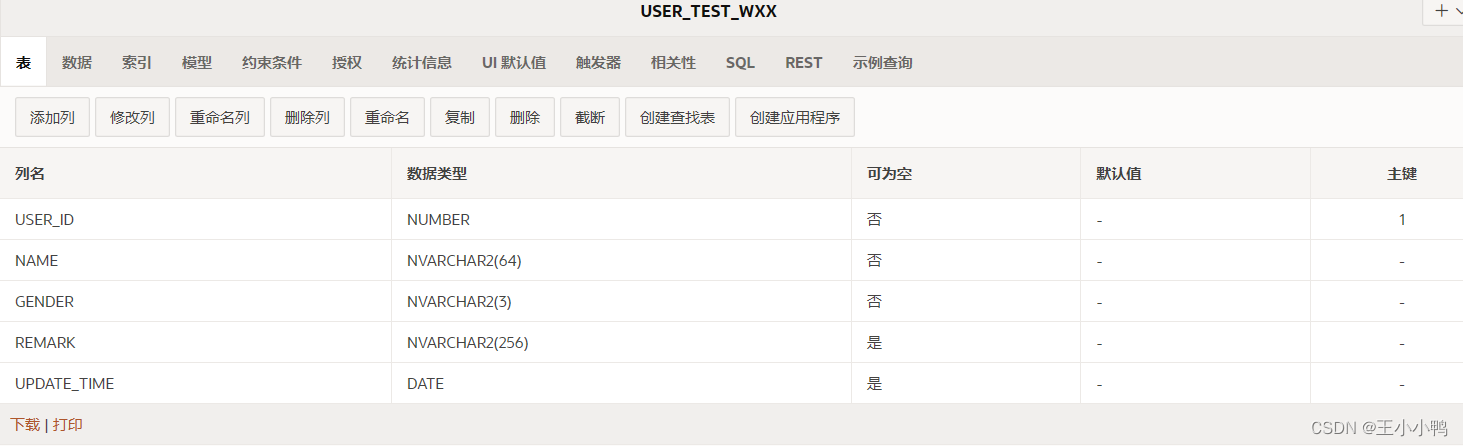Click the 下载 link

coord(25,424)
